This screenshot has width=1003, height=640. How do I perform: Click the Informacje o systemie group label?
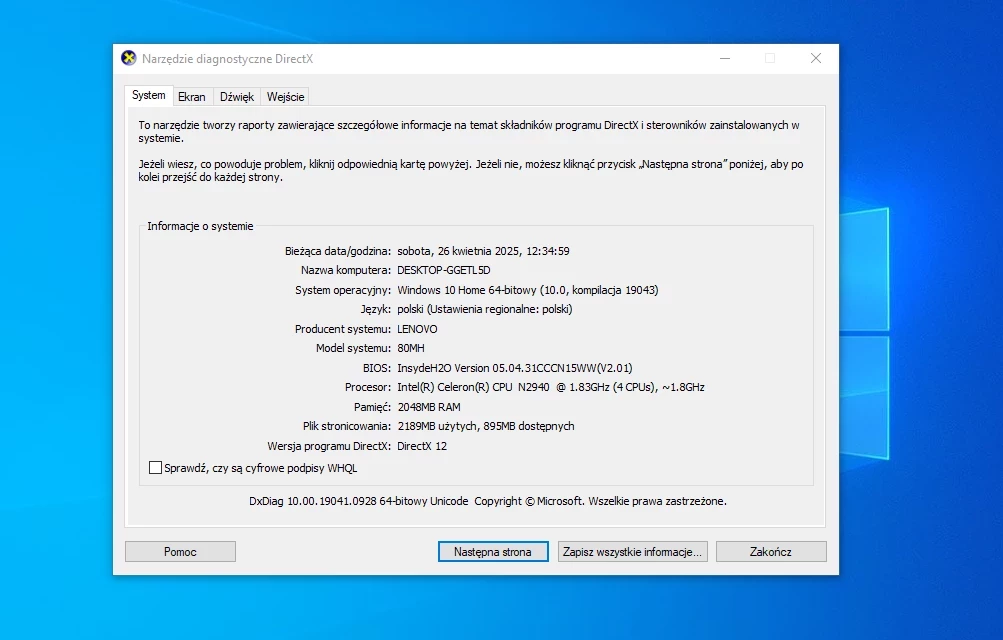tap(200, 226)
